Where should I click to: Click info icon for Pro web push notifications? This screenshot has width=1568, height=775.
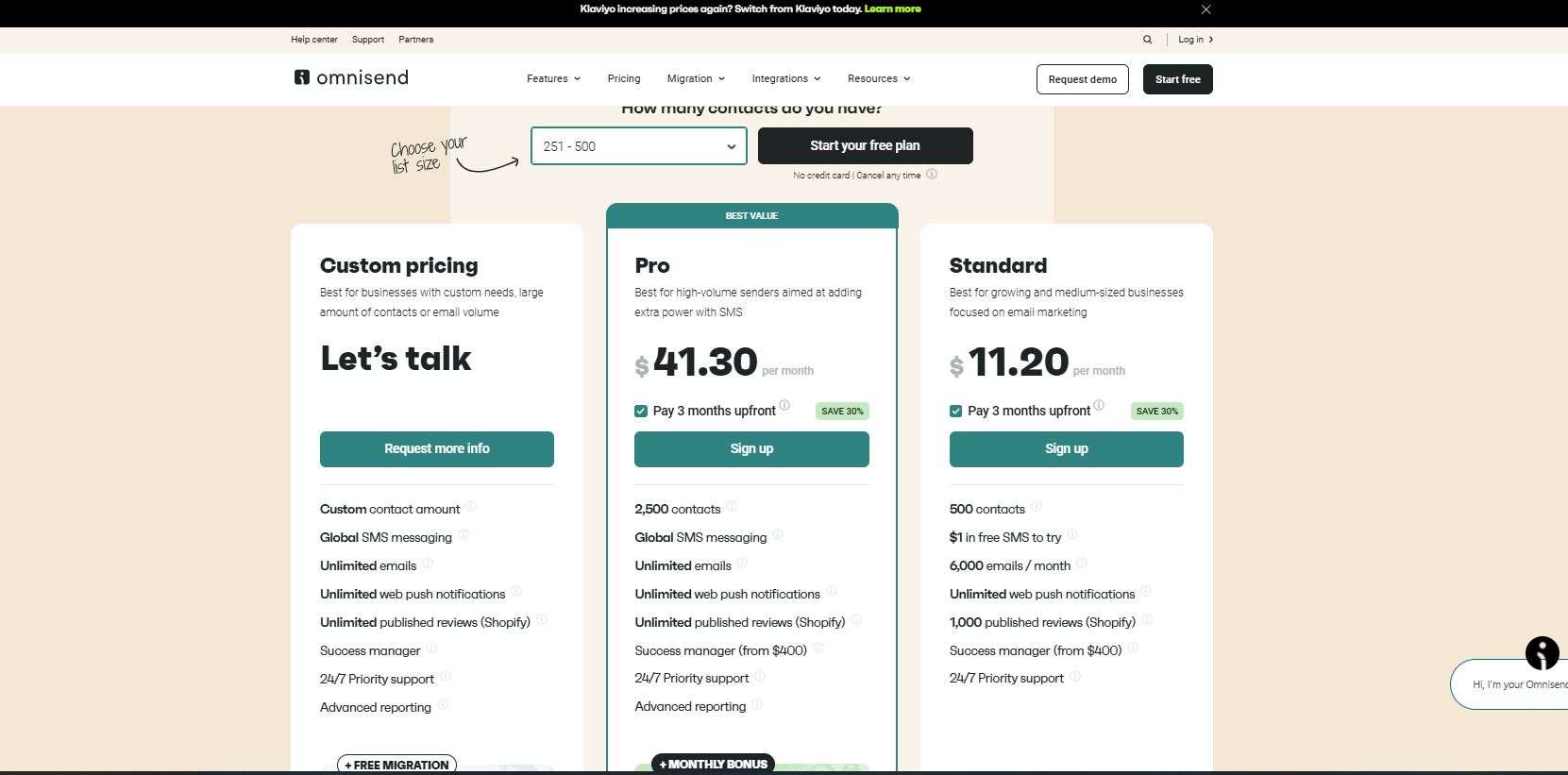[x=832, y=591]
